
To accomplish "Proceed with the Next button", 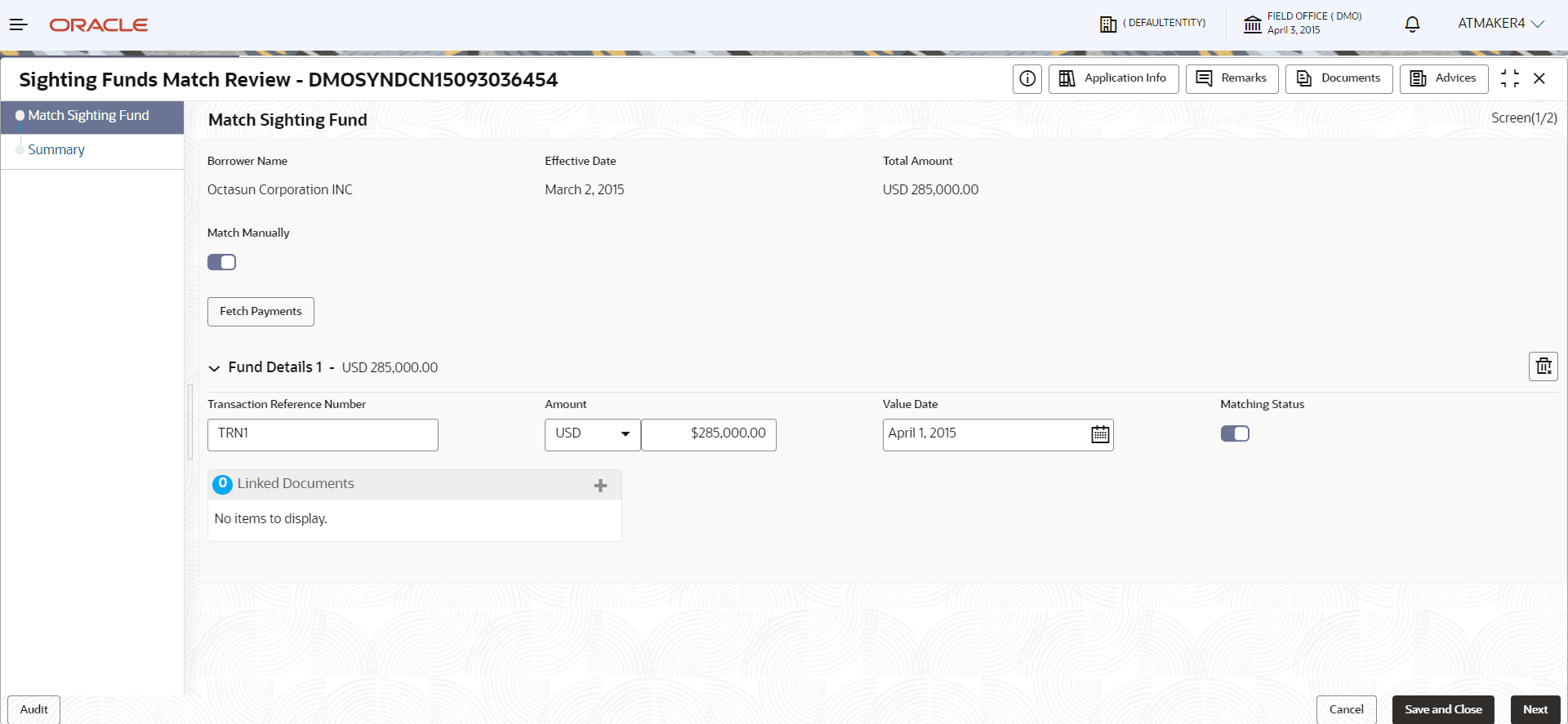I will [x=1535, y=709].
